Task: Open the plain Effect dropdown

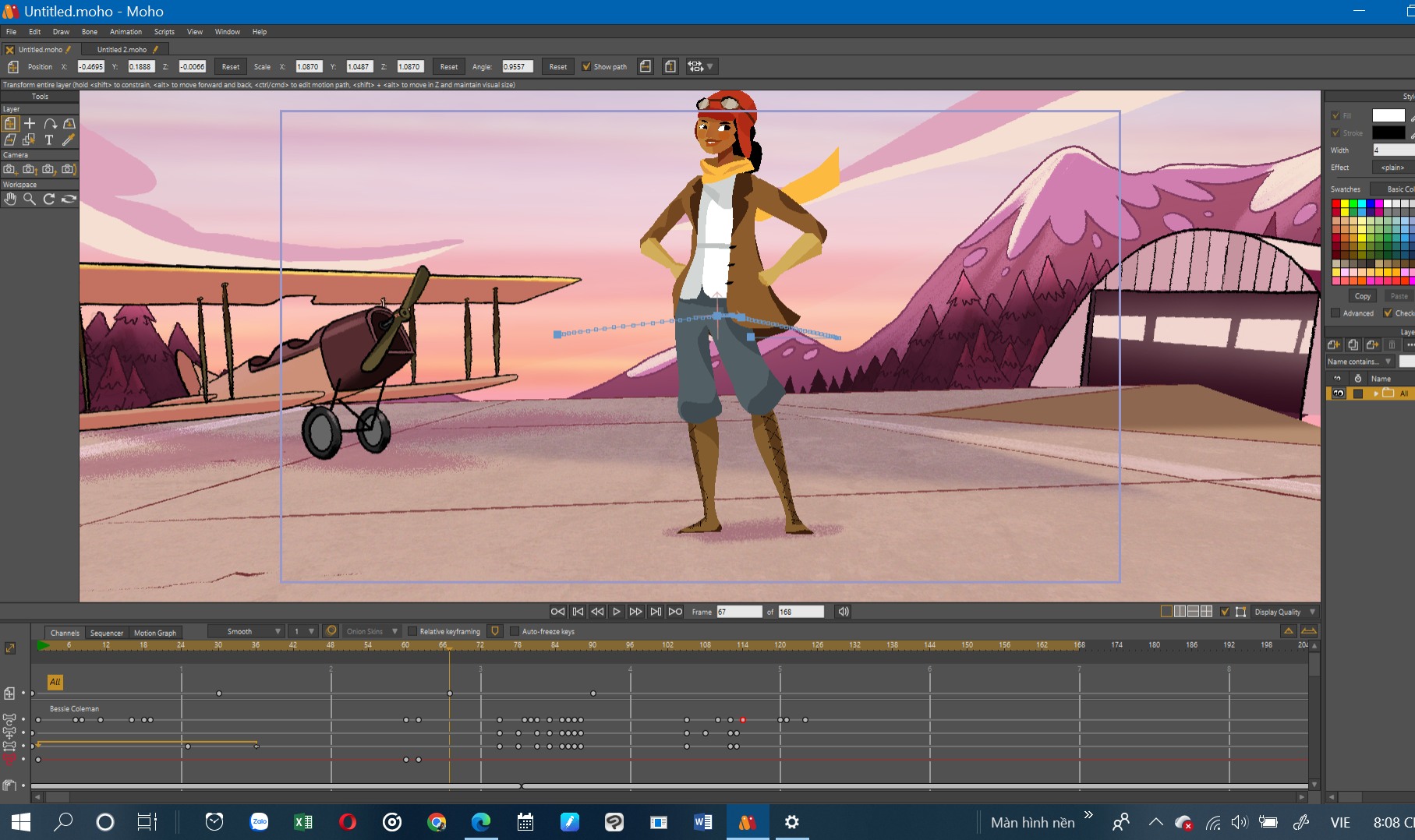Action: (x=1394, y=168)
